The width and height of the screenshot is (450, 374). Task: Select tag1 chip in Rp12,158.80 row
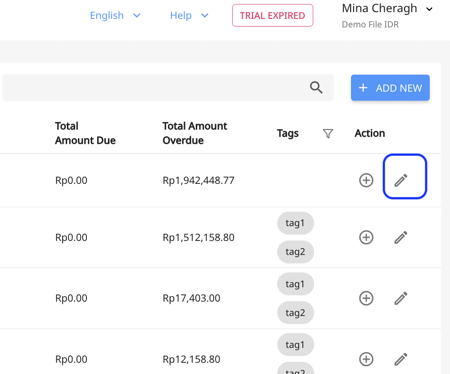click(x=295, y=345)
